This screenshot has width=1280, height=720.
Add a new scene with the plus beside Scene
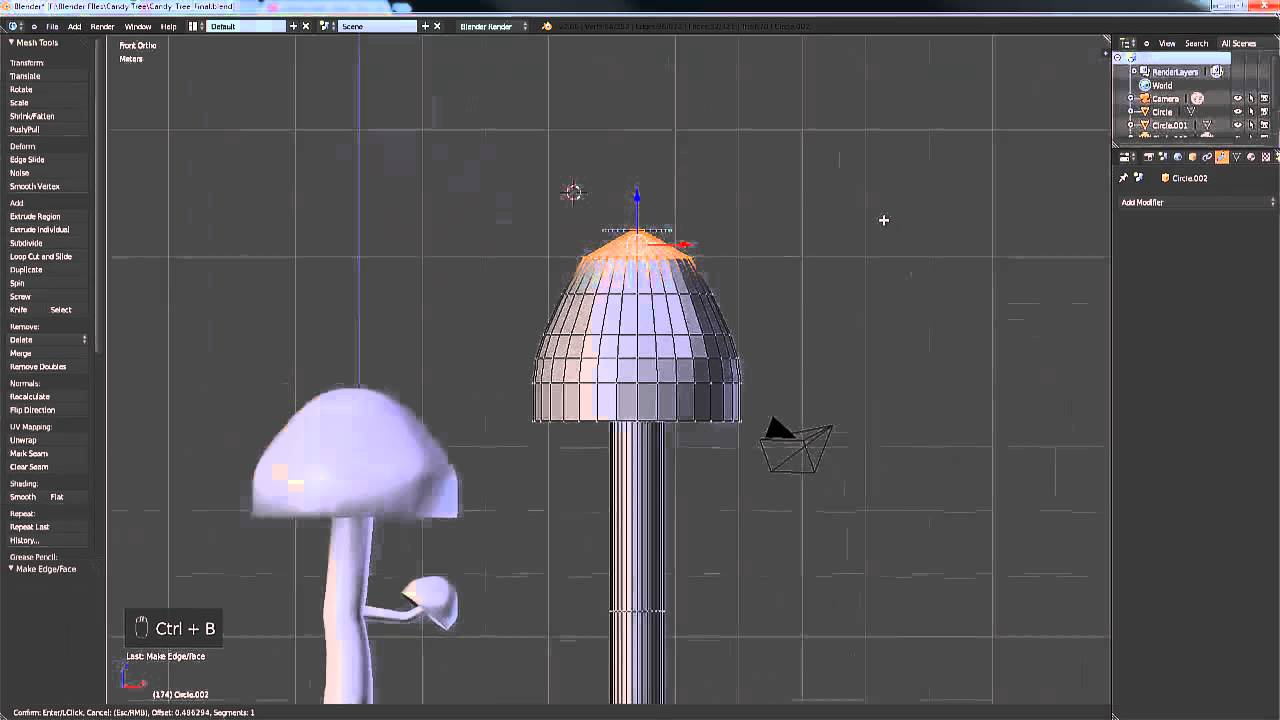click(425, 26)
